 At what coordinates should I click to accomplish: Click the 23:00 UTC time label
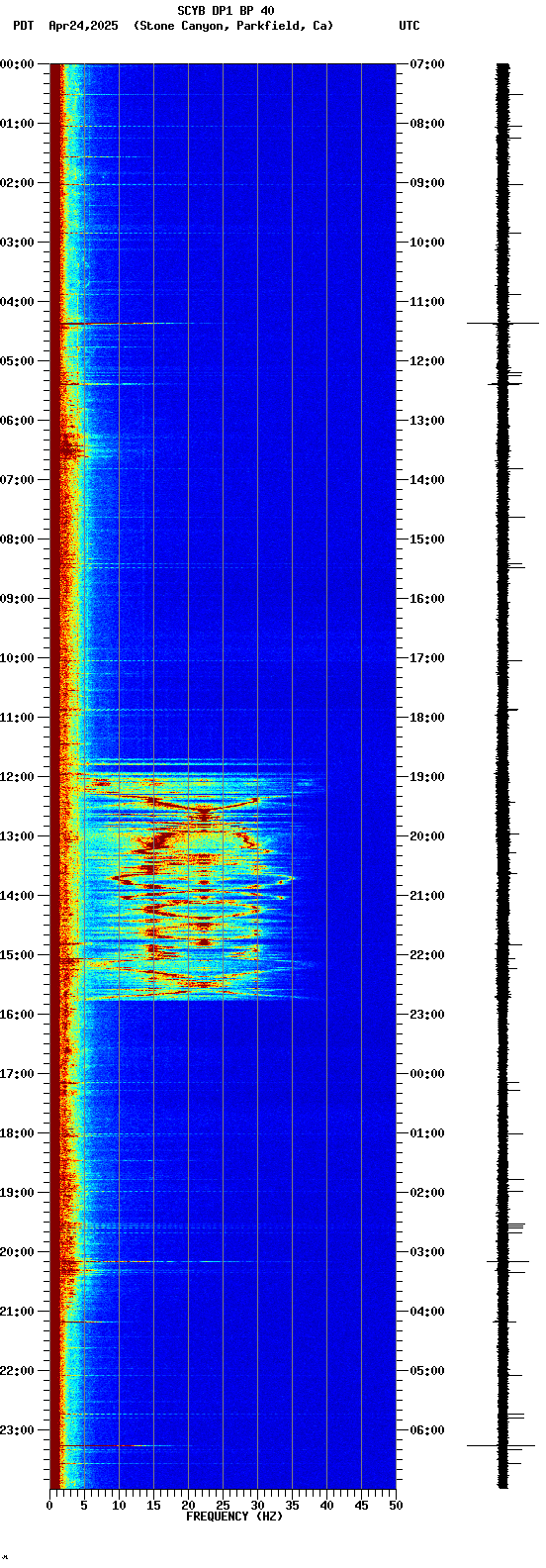coord(427,1015)
